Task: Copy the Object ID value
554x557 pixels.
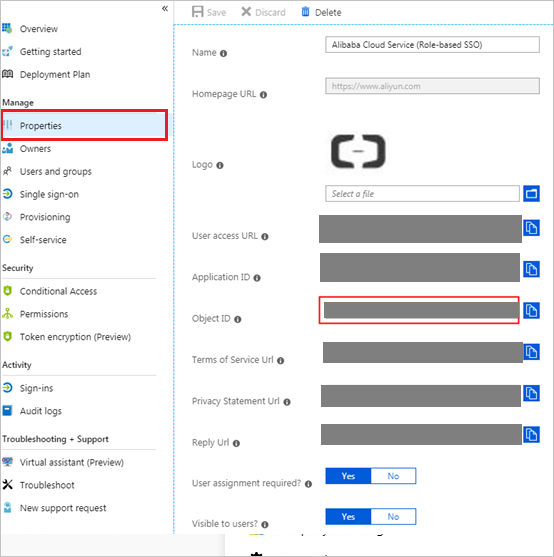Action: (x=531, y=310)
